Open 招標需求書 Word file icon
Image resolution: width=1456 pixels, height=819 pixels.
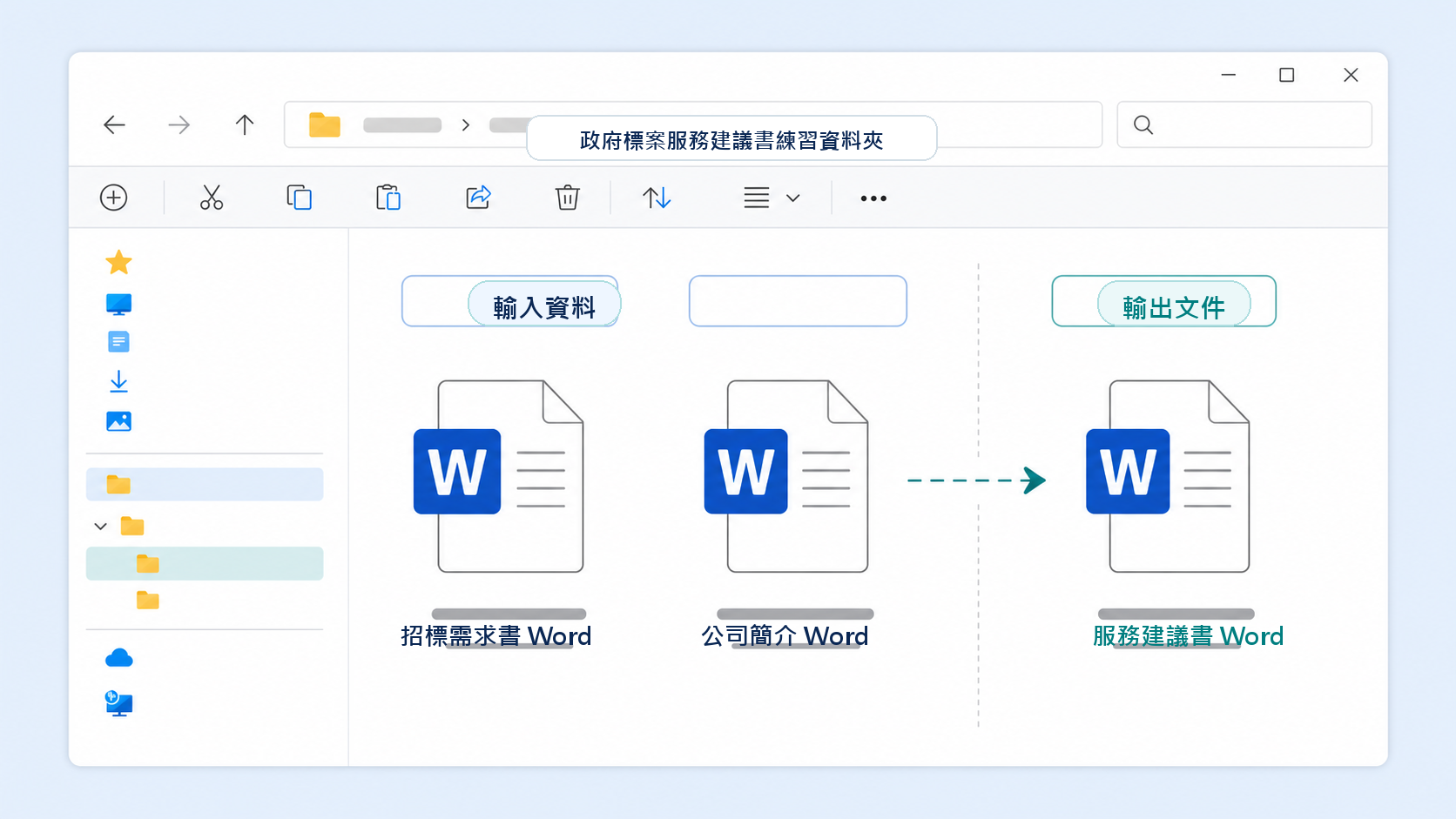tap(498, 476)
